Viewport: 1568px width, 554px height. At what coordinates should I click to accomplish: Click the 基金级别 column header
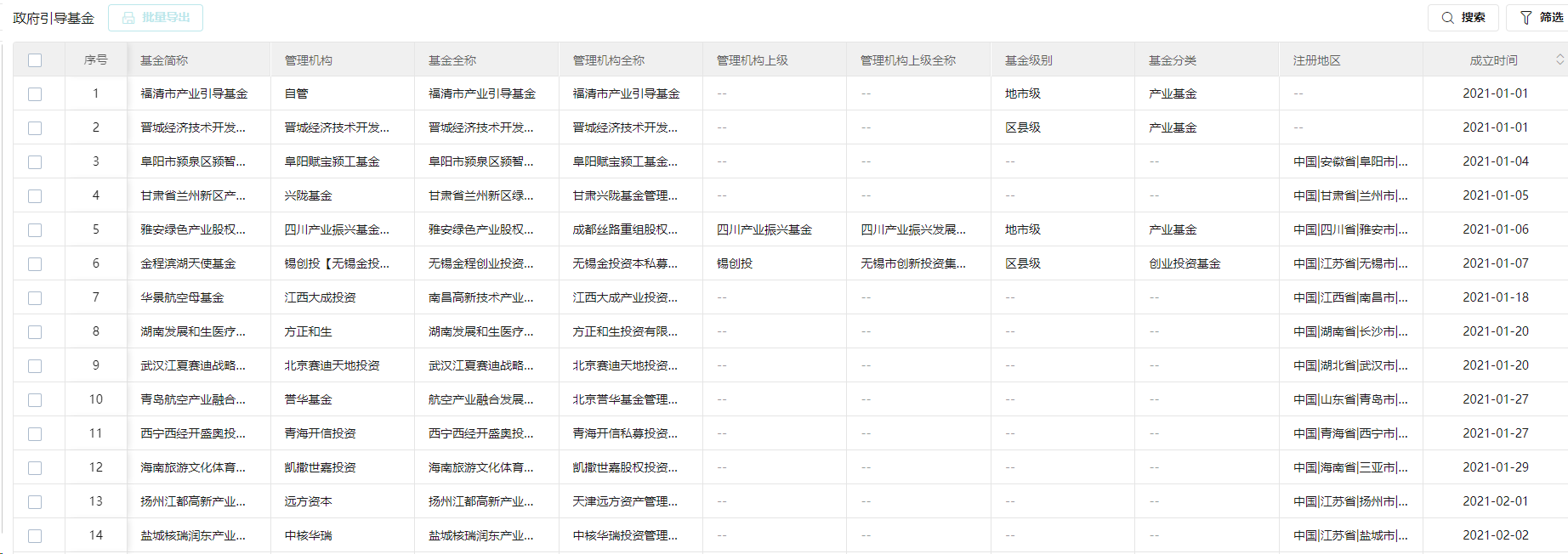(1028, 60)
